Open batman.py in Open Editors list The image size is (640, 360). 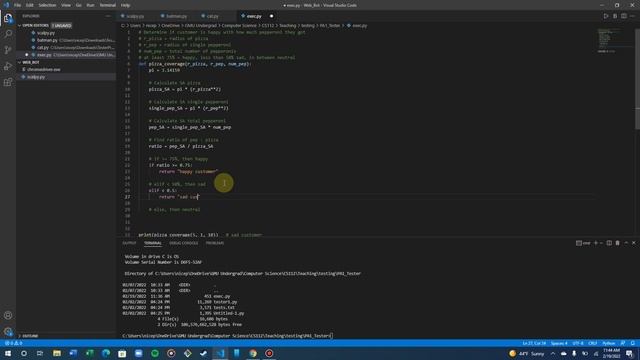67,40
